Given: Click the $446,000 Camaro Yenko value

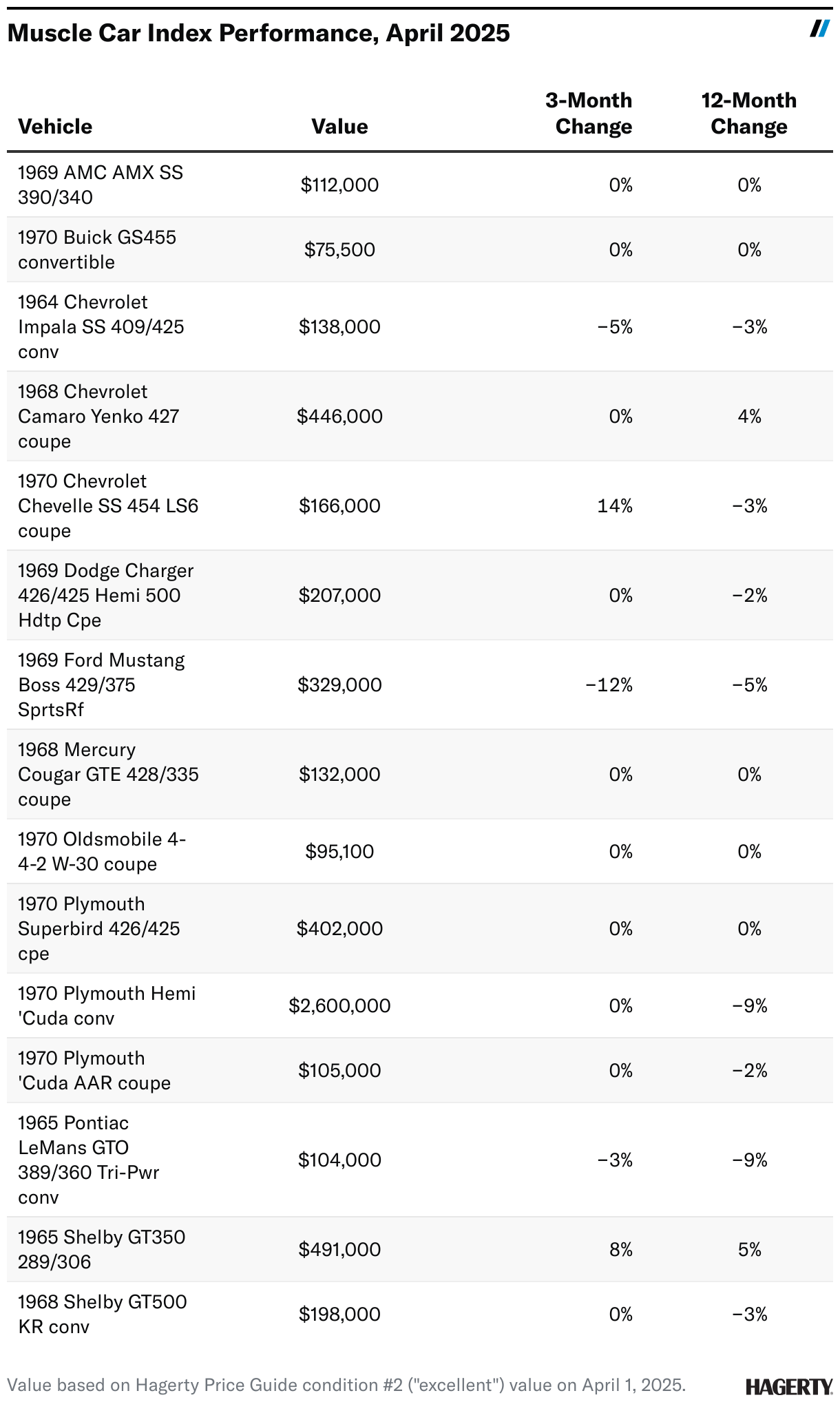Looking at the screenshot, I should point(339,416).
